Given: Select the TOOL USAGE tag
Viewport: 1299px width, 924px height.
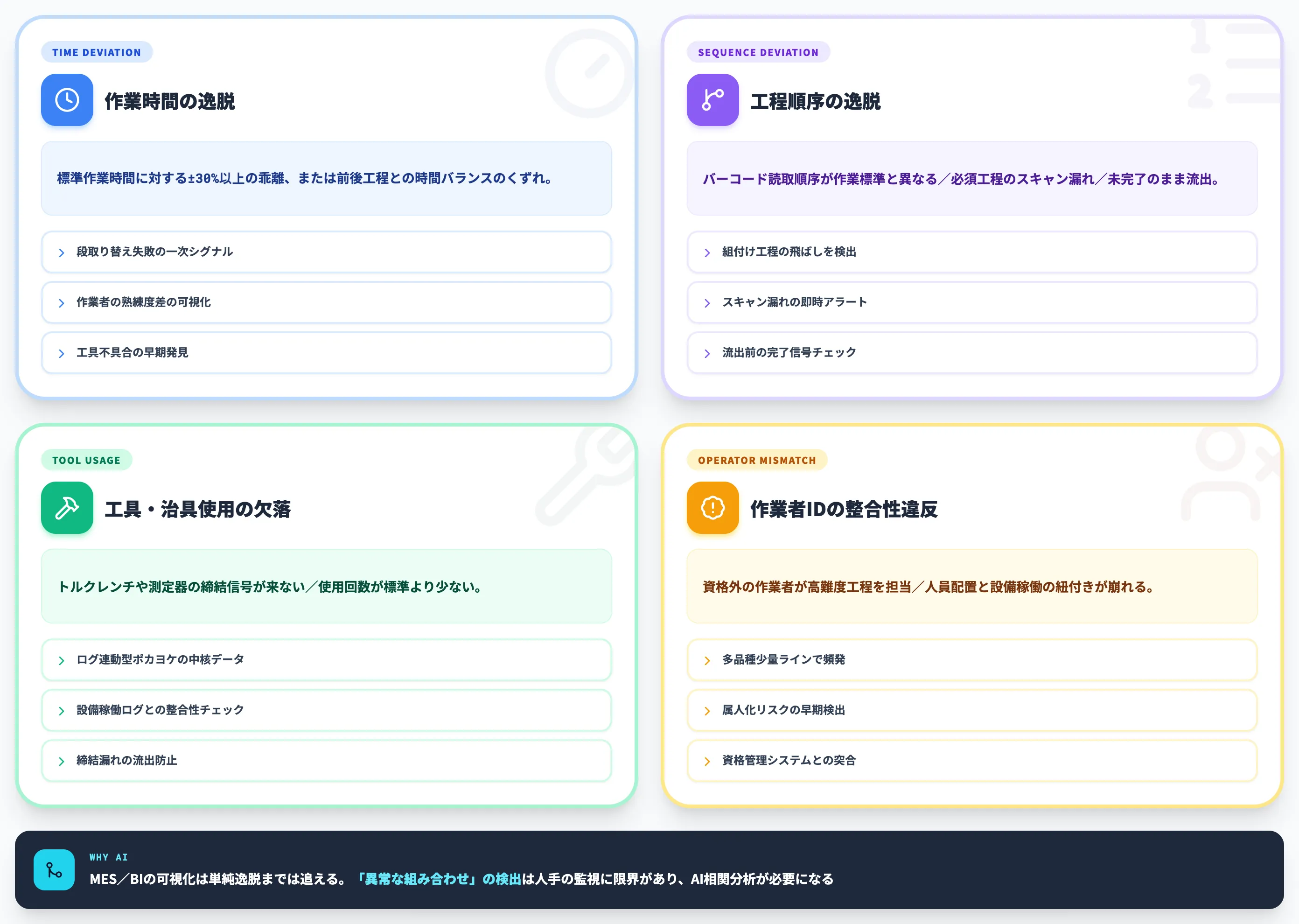Looking at the screenshot, I should 86,460.
